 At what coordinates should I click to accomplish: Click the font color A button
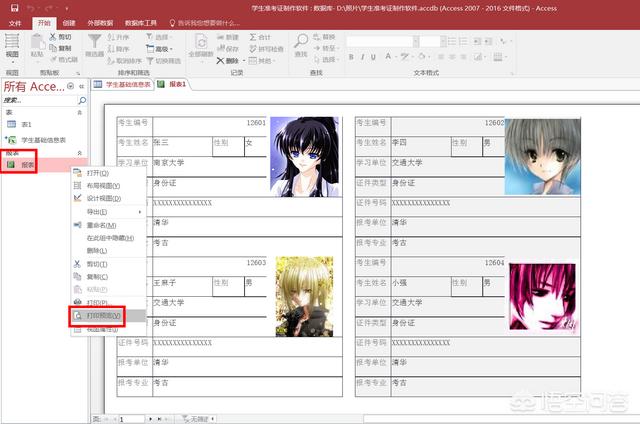pyautogui.click(x=388, y=57)
